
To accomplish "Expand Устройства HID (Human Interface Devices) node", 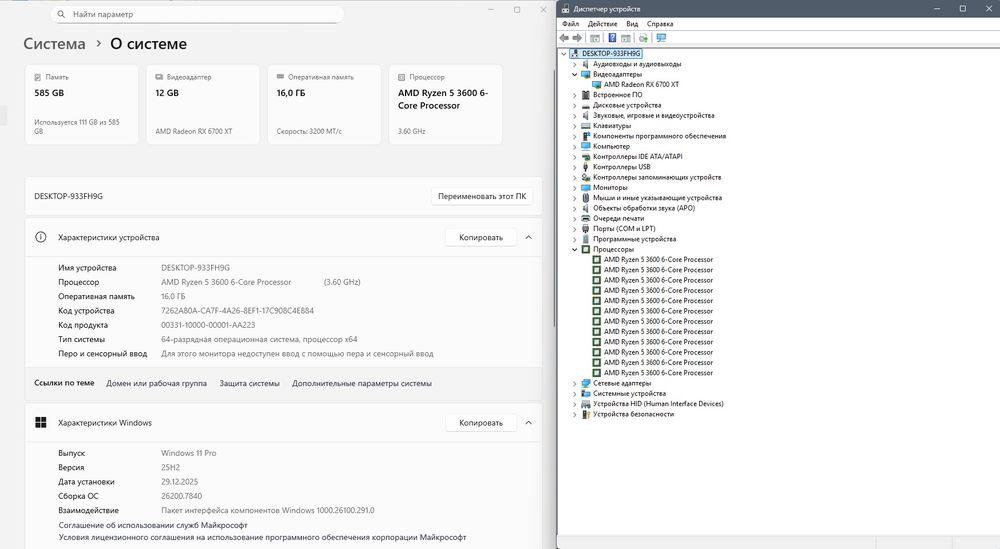I will coord(575,404).
